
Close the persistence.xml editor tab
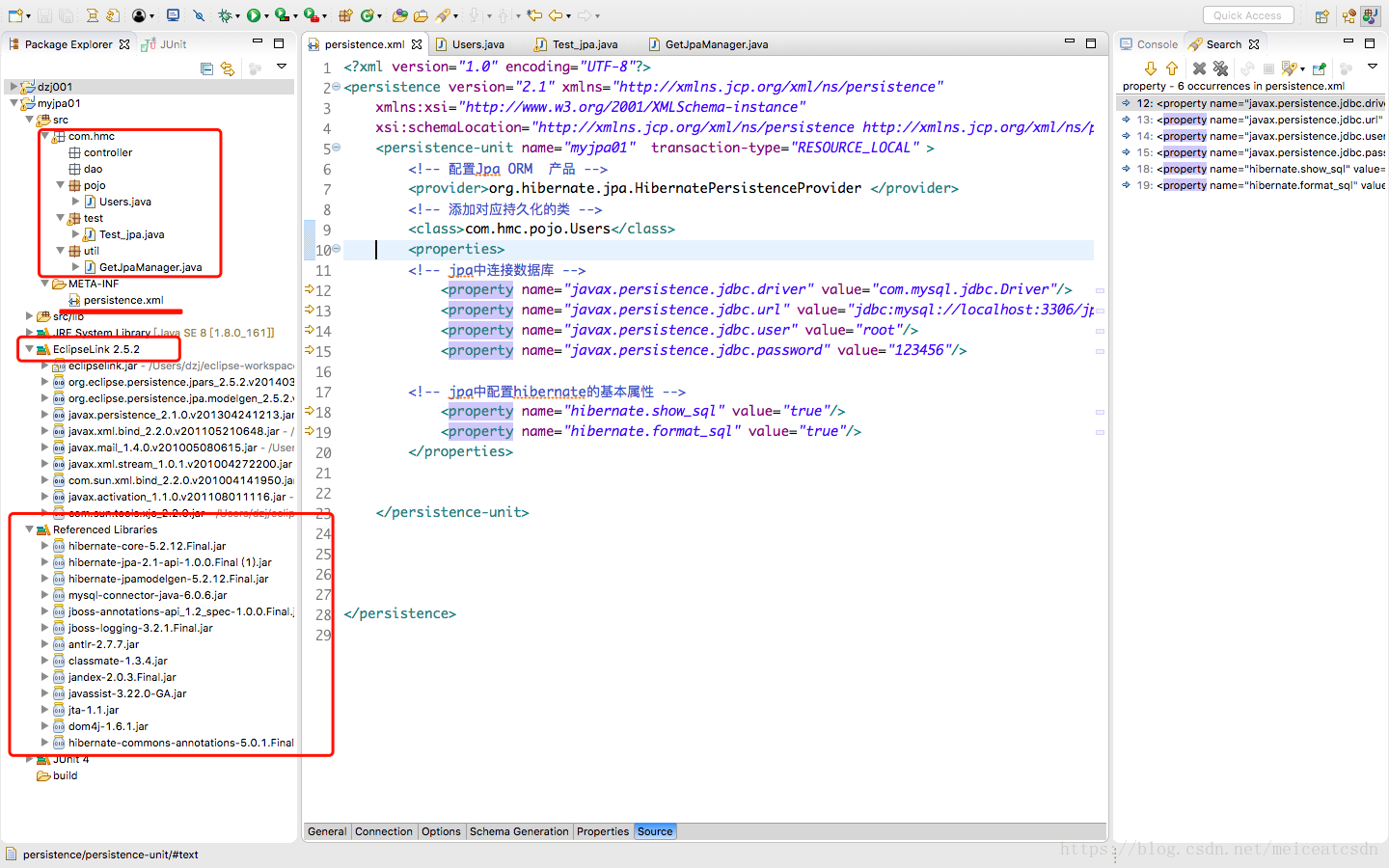click(x=417, y=44)
